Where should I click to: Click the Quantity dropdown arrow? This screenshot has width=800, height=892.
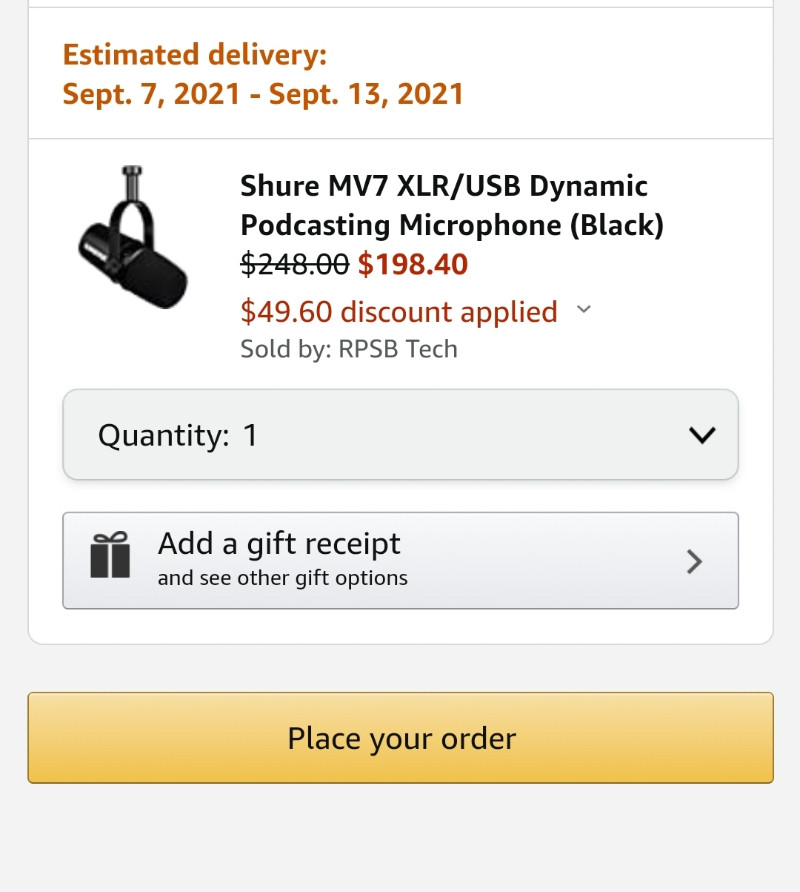pyautogui.click(x=702, y=435)
